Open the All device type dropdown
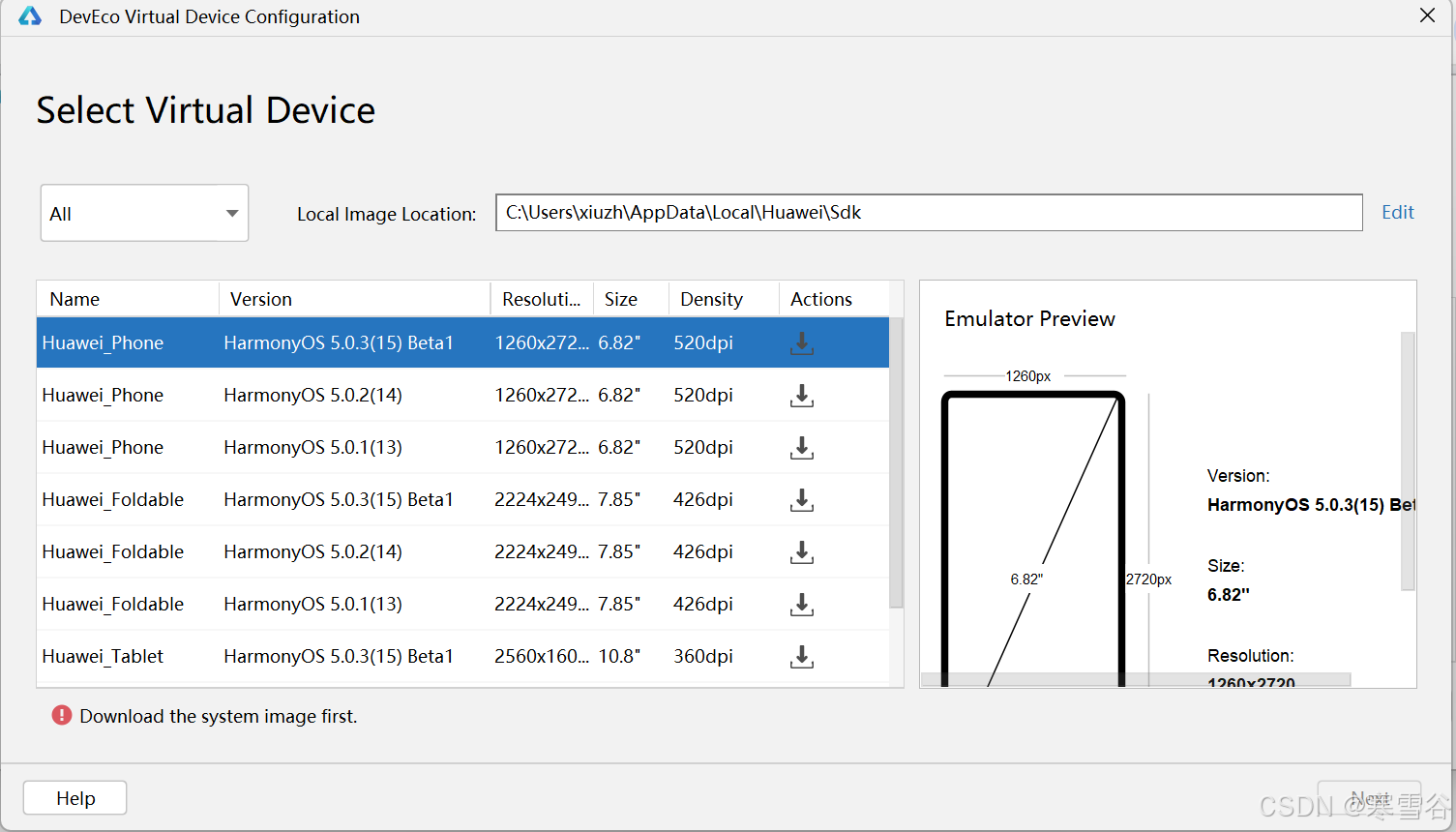 coord(144,213)
